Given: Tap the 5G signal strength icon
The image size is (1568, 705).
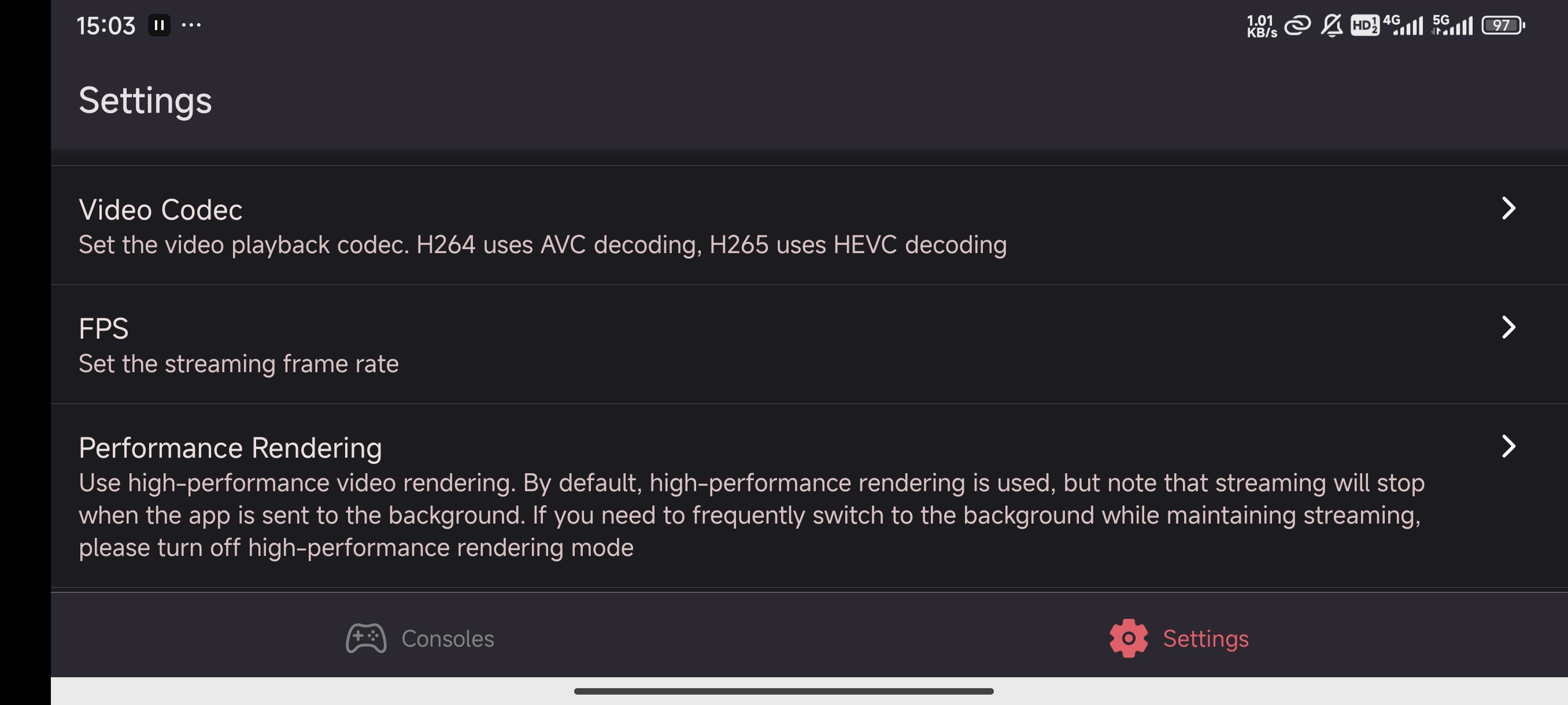Looking at the screenshot, I should (1452, 25).
